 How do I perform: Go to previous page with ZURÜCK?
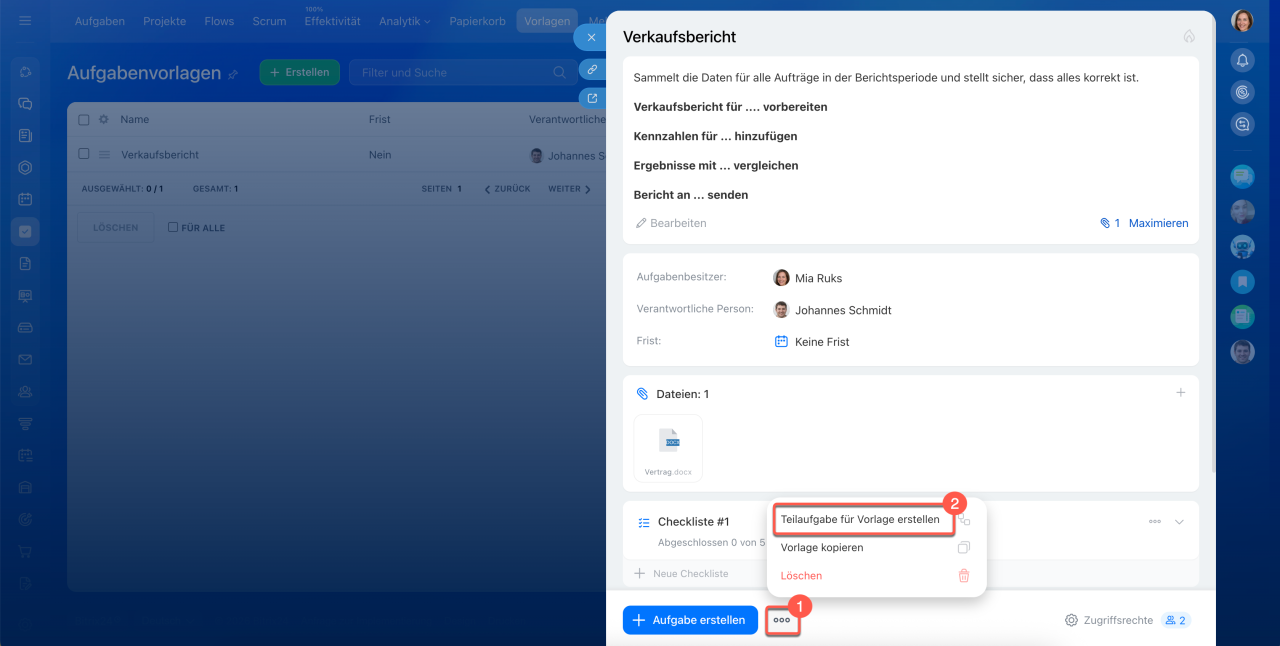tap(507, 188)
